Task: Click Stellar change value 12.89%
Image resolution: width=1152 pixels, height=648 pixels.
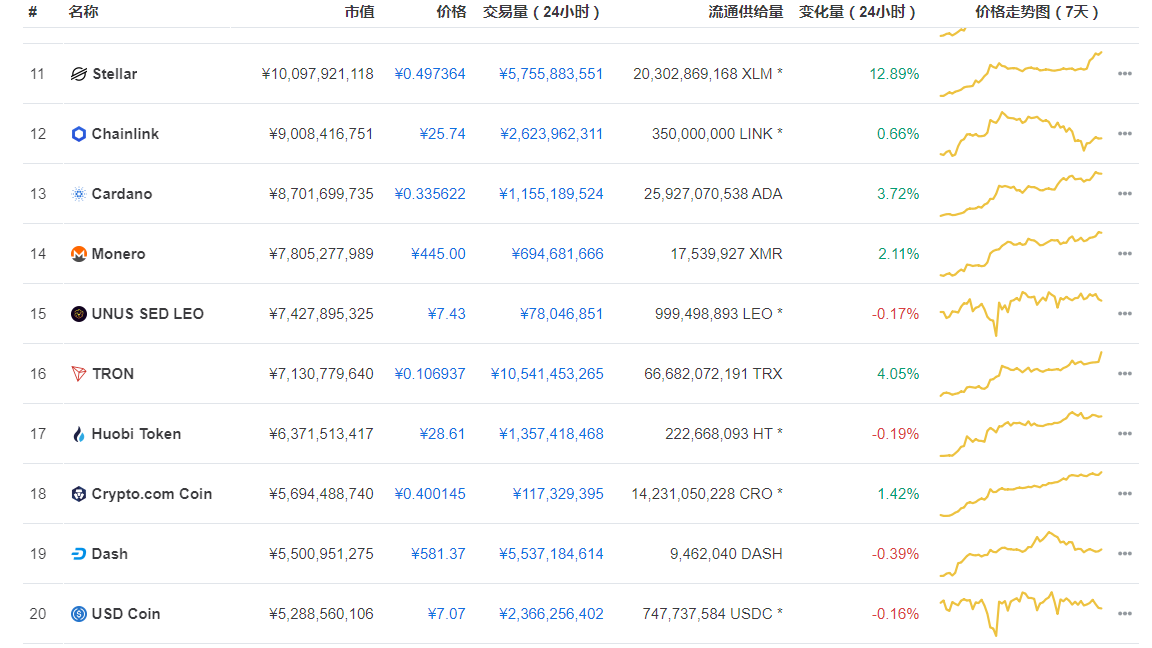Action: click(894, 74)
